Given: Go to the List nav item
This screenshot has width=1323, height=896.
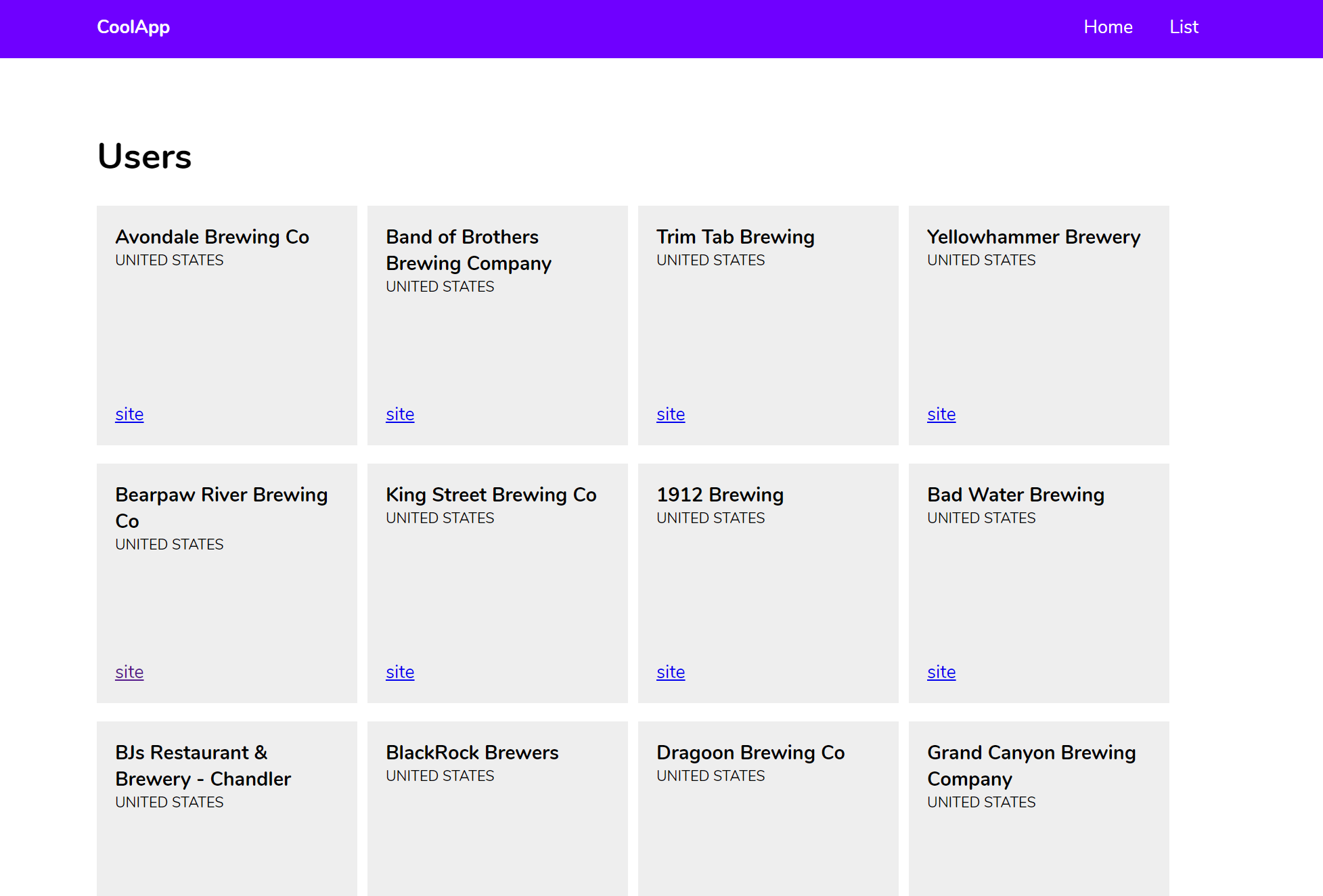Looking at the screenshot, I should 1184,27.
